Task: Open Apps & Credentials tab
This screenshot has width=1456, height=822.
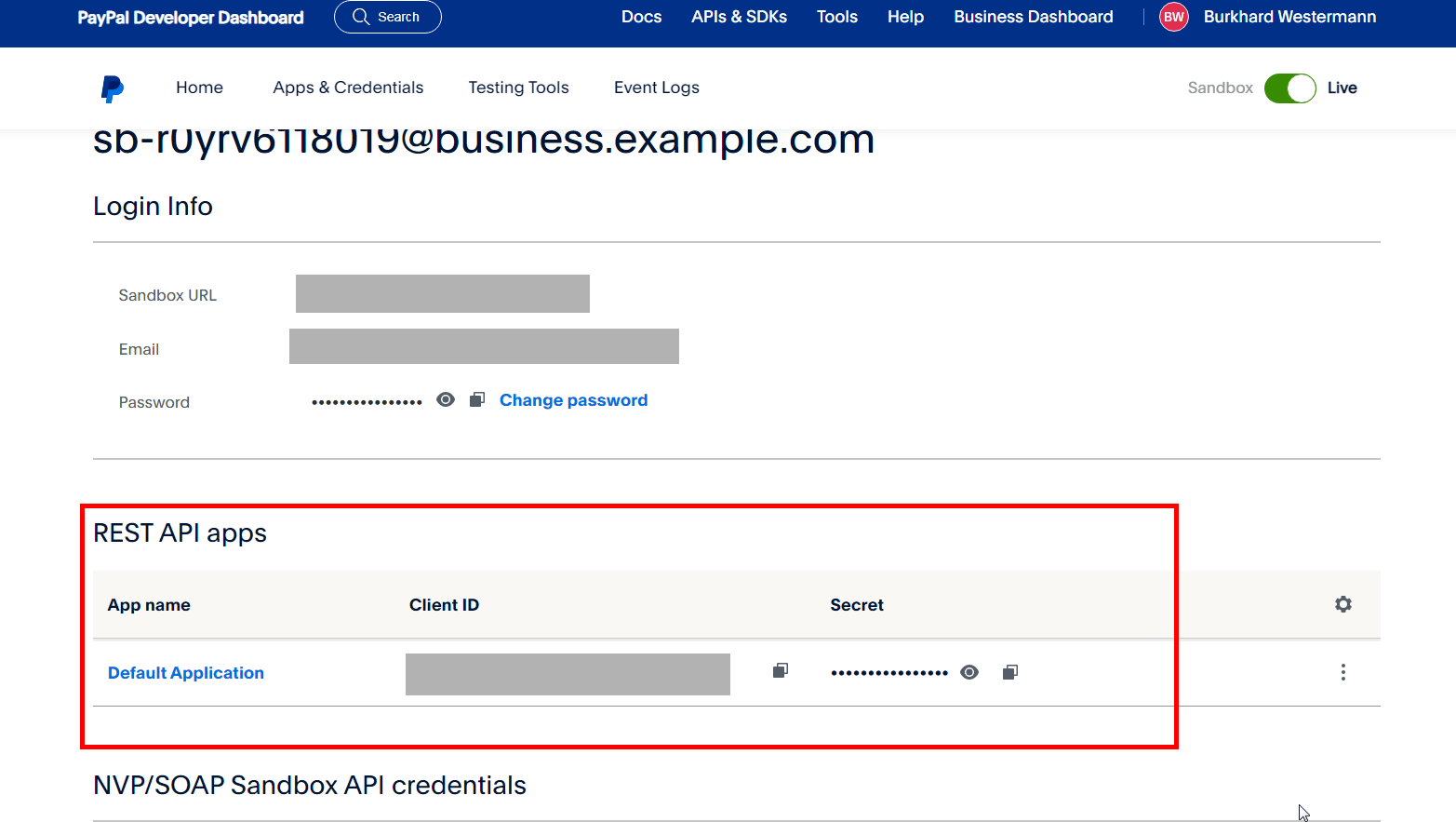Action: tap(348, 88)
